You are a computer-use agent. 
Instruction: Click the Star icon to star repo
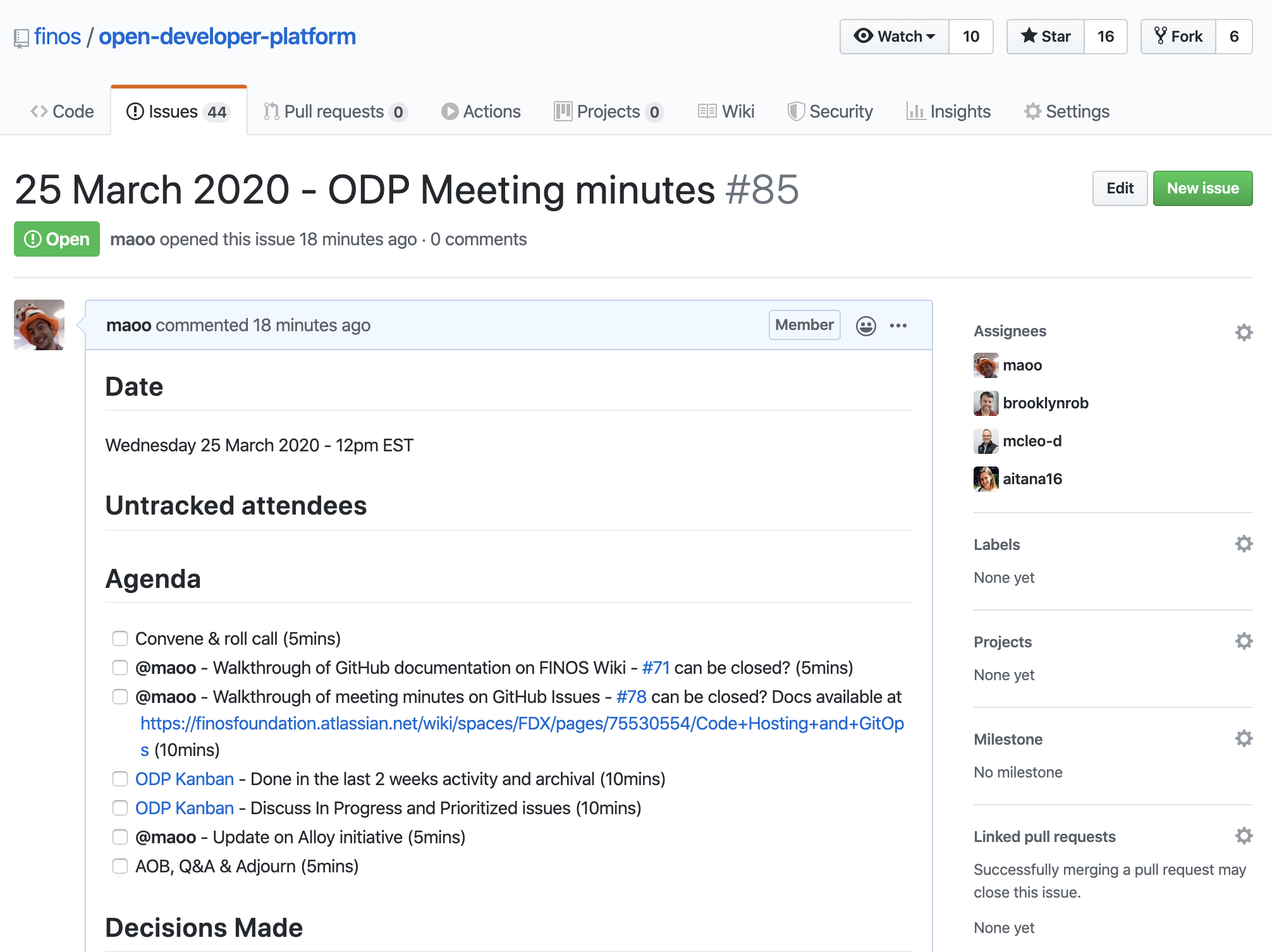pos(1030,36)
